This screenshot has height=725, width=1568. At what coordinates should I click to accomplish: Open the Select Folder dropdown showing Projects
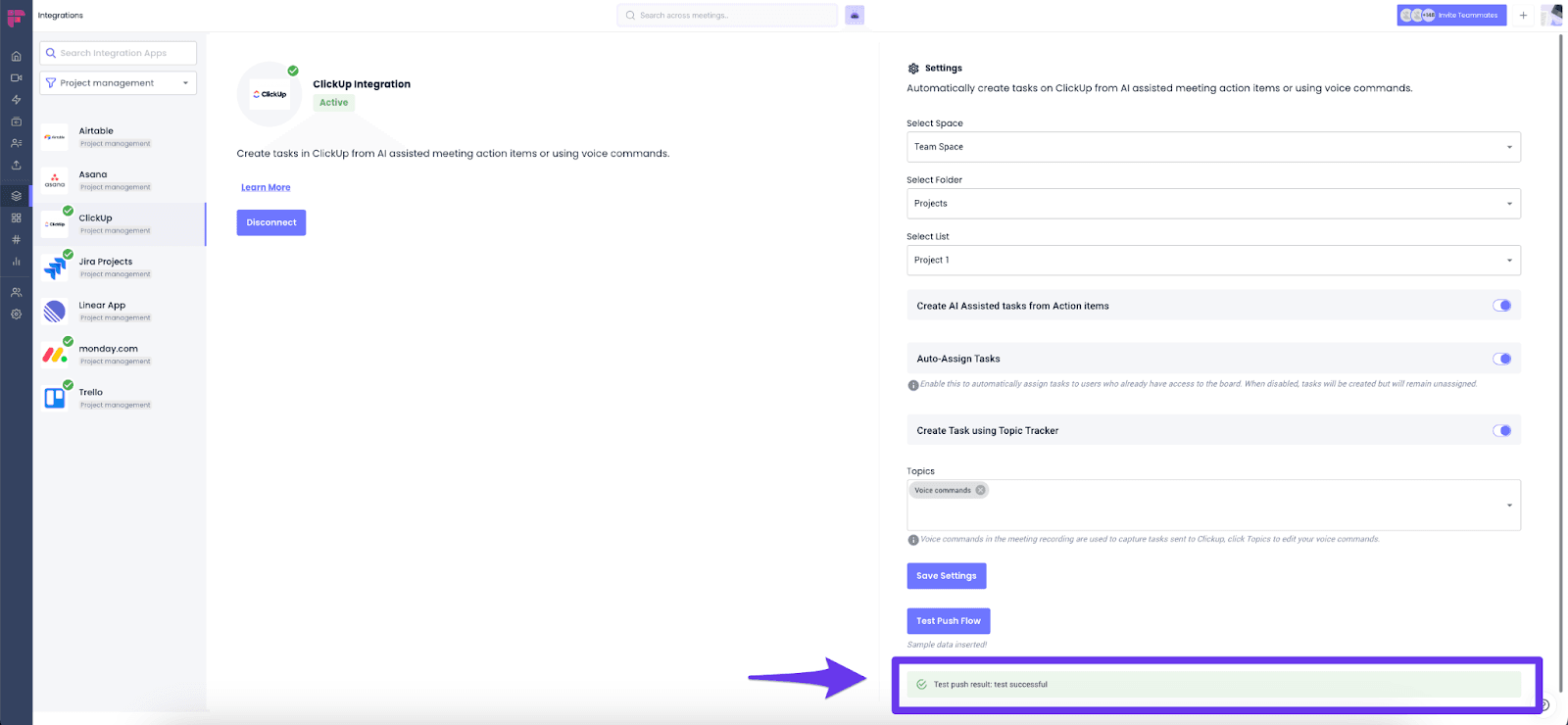click(x=1213, y=204)
